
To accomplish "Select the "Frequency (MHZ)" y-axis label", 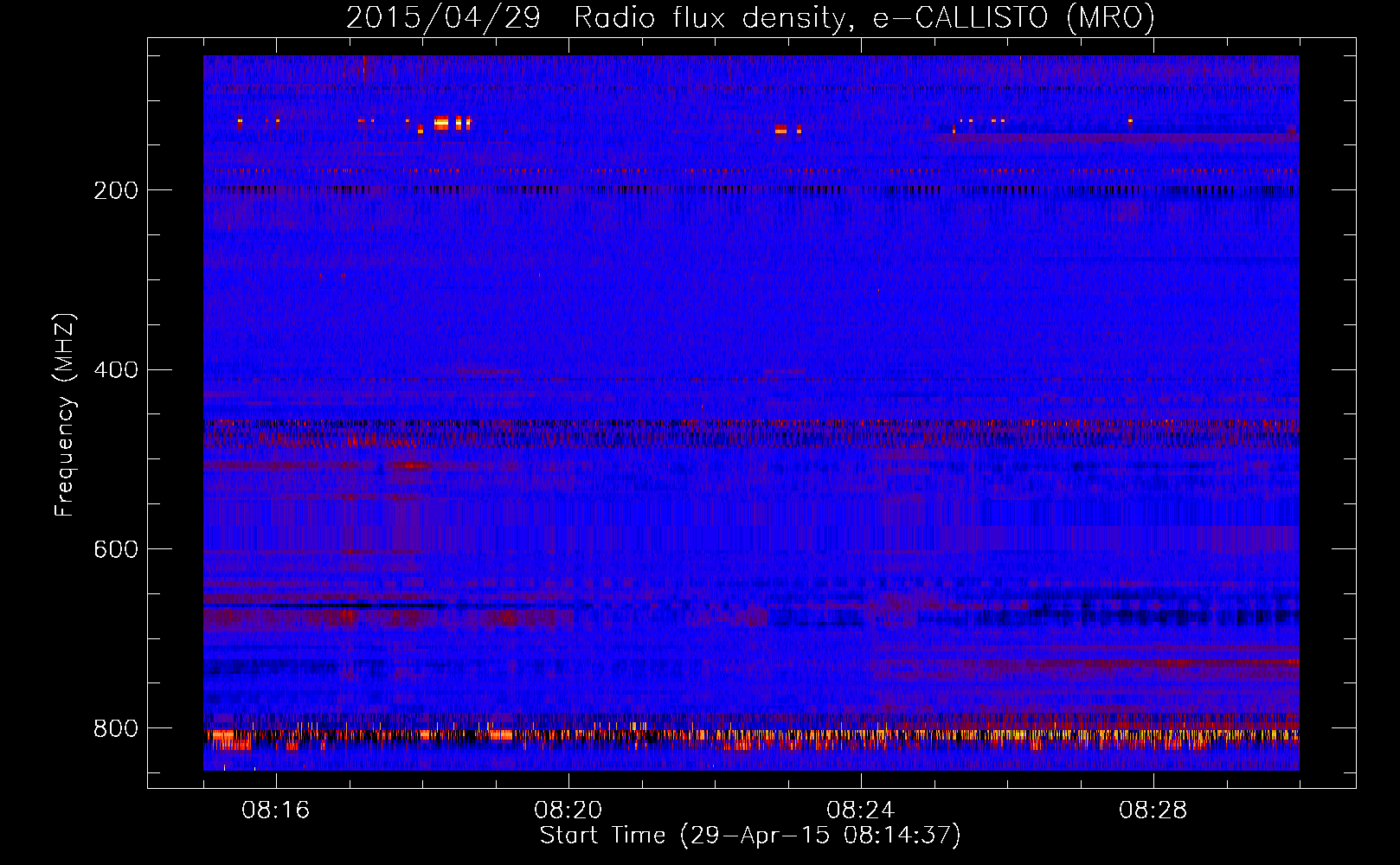I will 64,414.
